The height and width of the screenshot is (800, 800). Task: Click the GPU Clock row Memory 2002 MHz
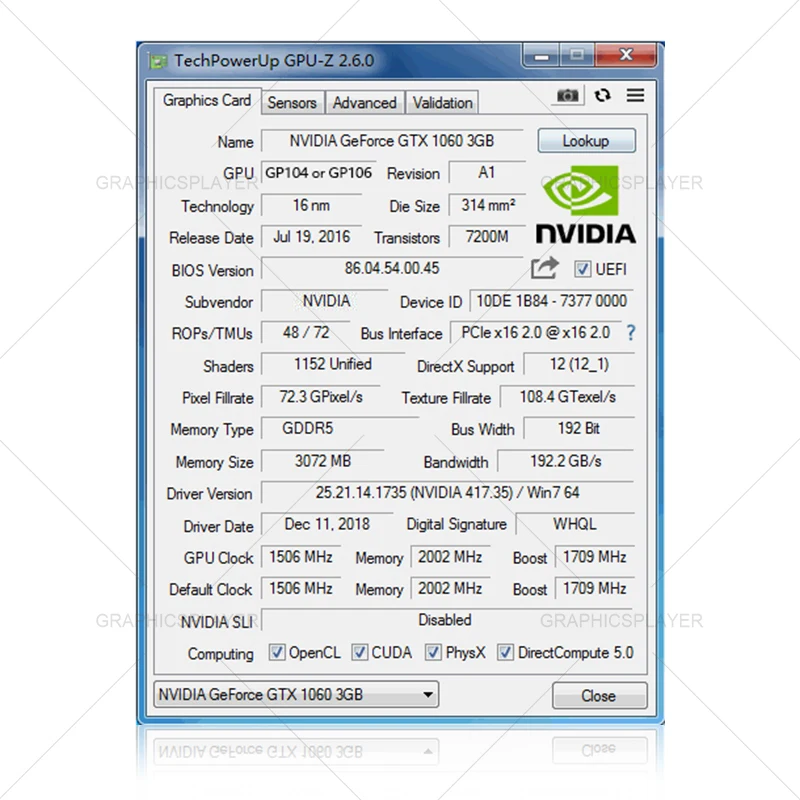450,557
